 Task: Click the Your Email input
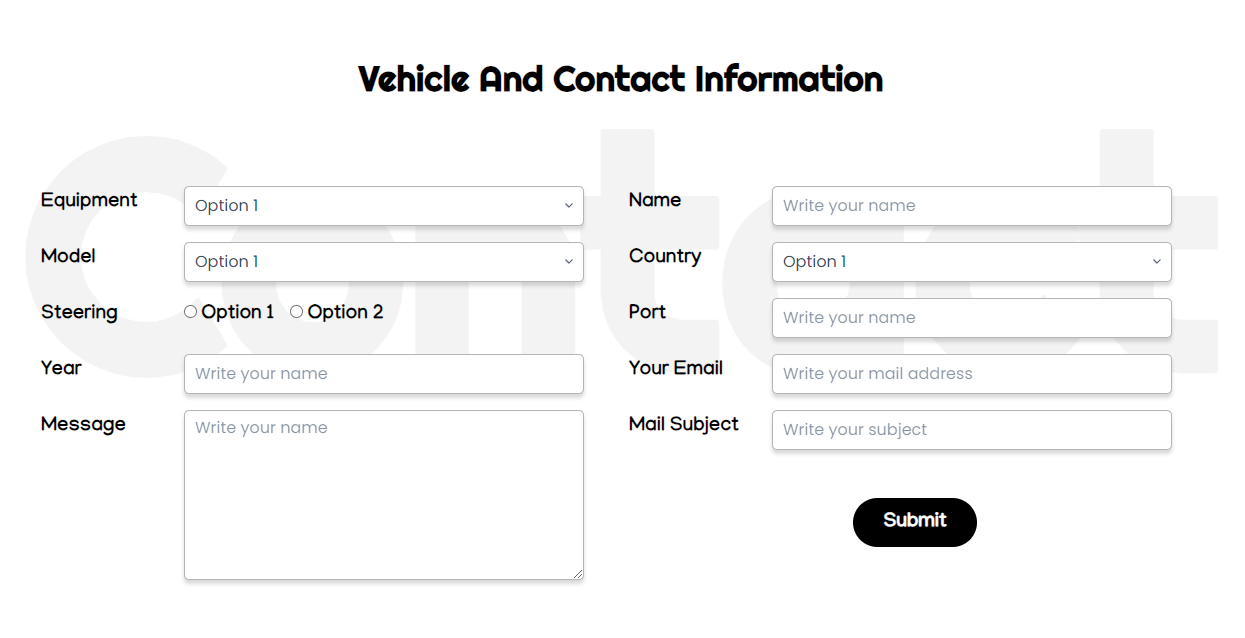pos(971,374)
